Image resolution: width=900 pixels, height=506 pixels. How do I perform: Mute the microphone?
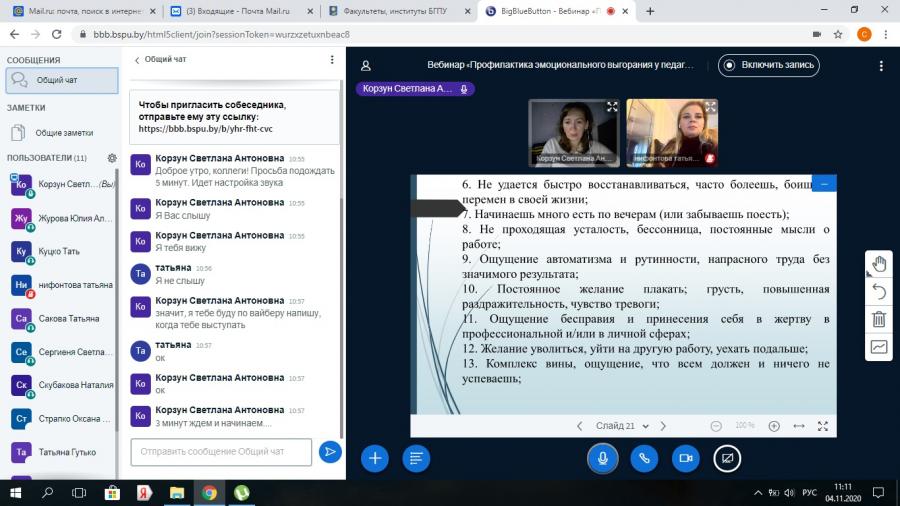(x=603, y=458)
